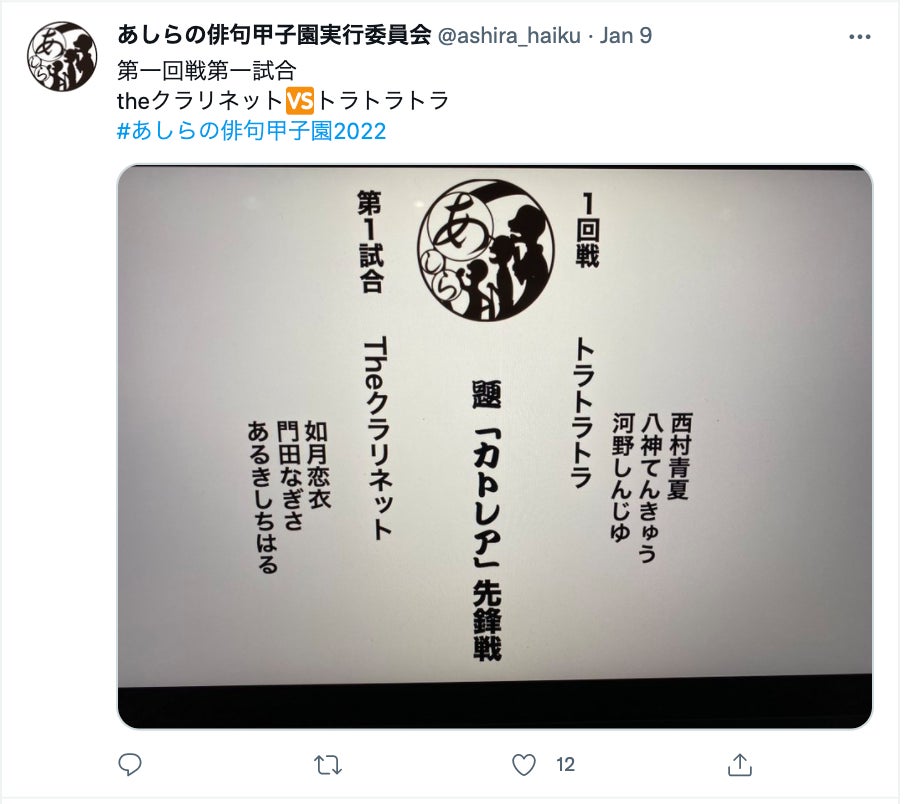Click the @ashira_haiku handle
This screenshot has width=906, height=804.
point(509,36)
